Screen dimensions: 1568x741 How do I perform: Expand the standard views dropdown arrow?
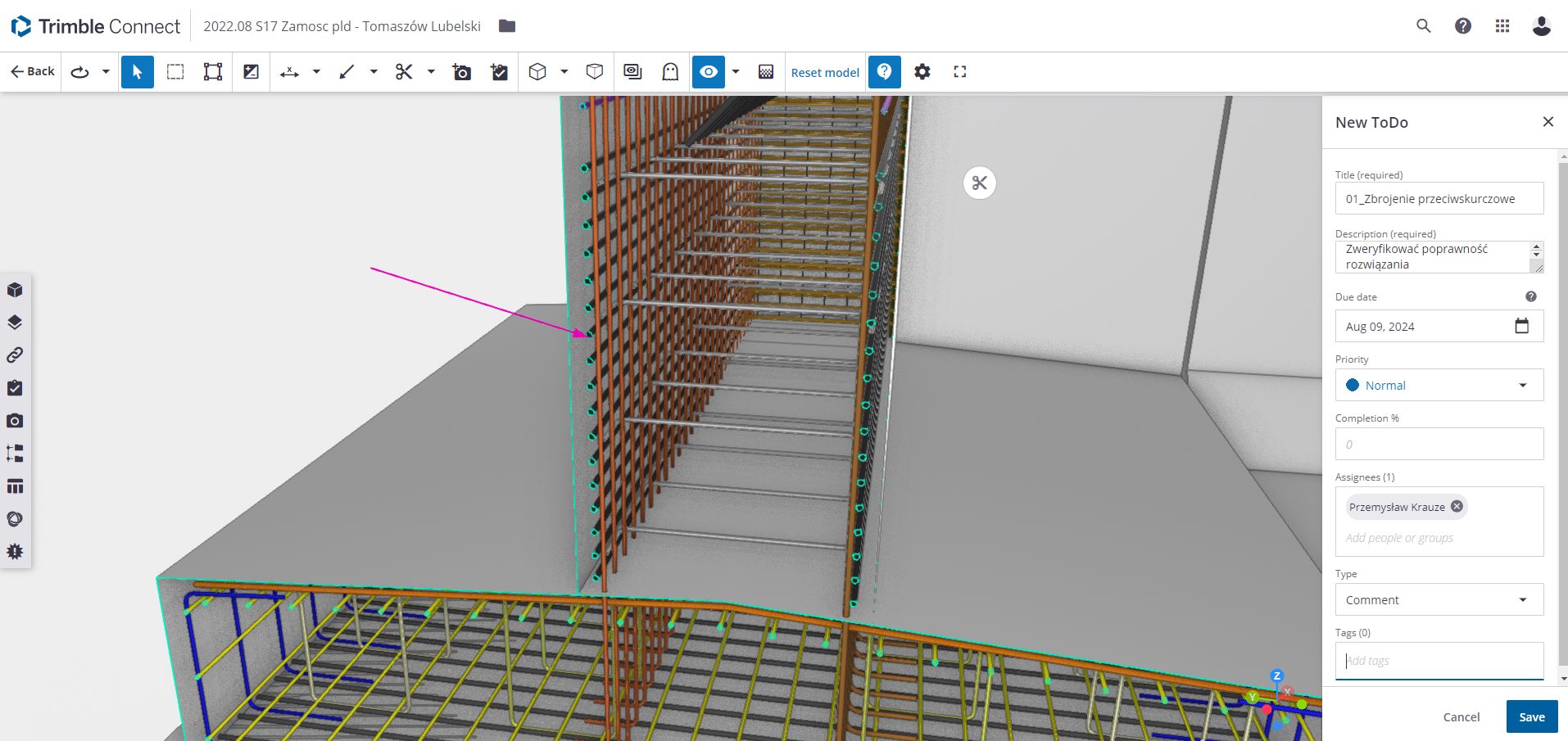[564, 72]
